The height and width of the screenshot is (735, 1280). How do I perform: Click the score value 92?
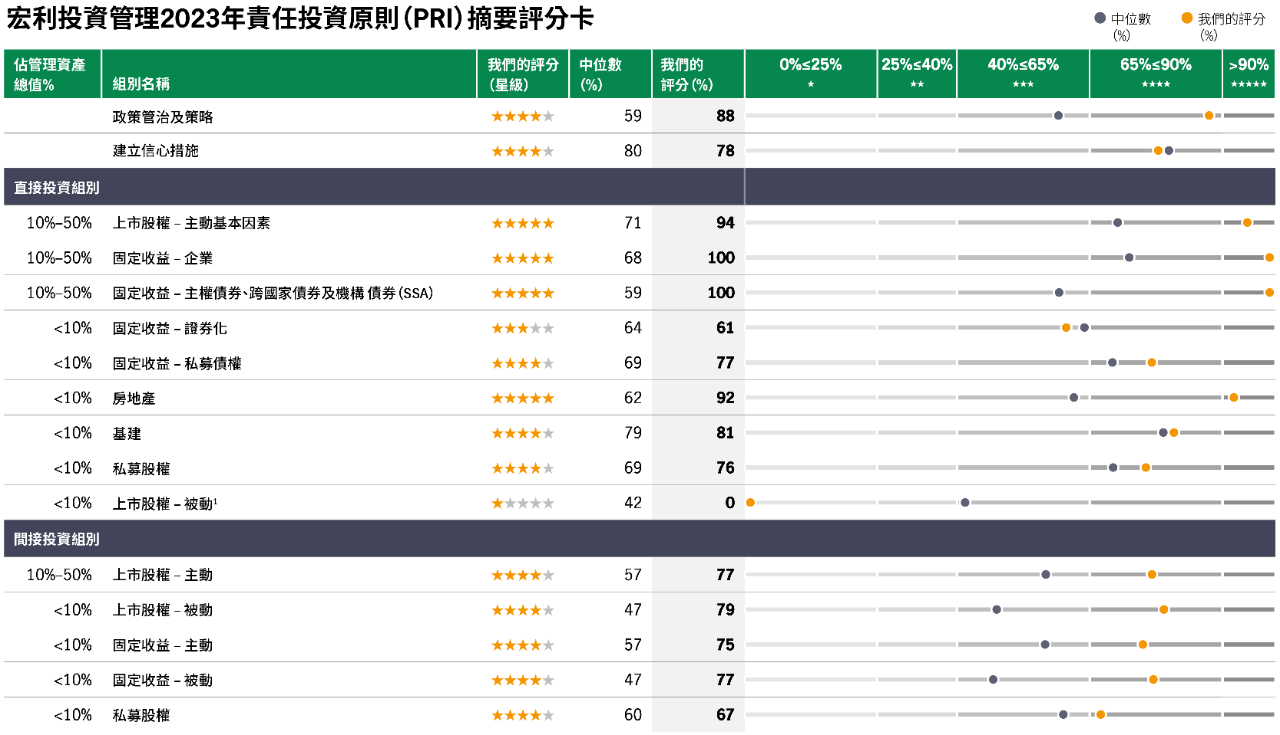point(725,398)
